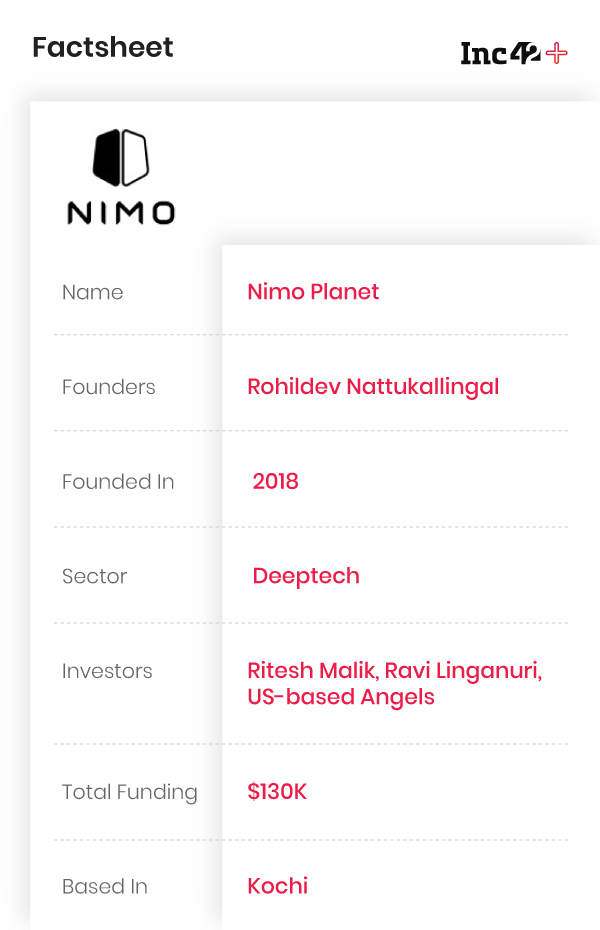600x930 pixels.
Task: Click the US-based Angels text
Action: pyautogui.click(x=341, y=697)
